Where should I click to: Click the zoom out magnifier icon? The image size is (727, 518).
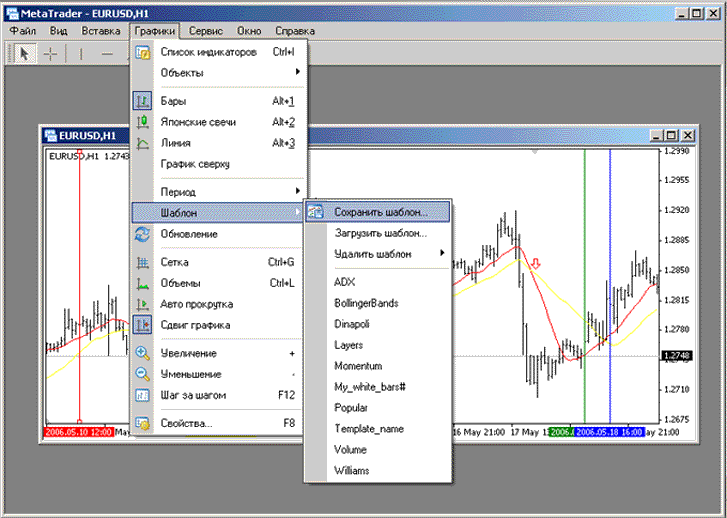coord(143,374)
